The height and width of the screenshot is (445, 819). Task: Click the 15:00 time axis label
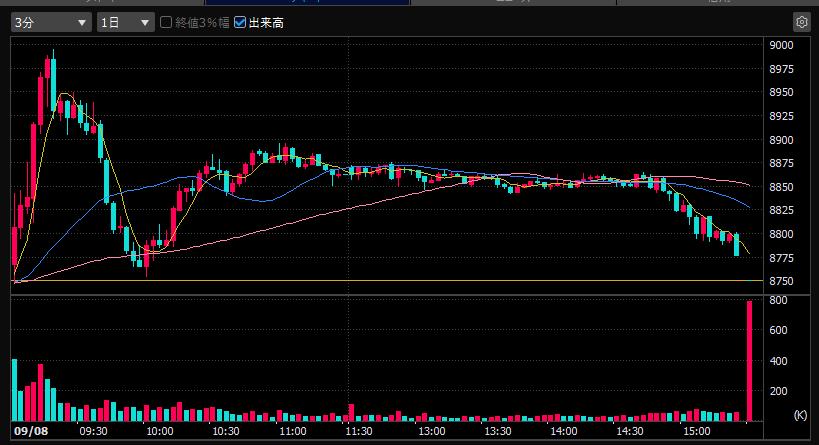697,431
